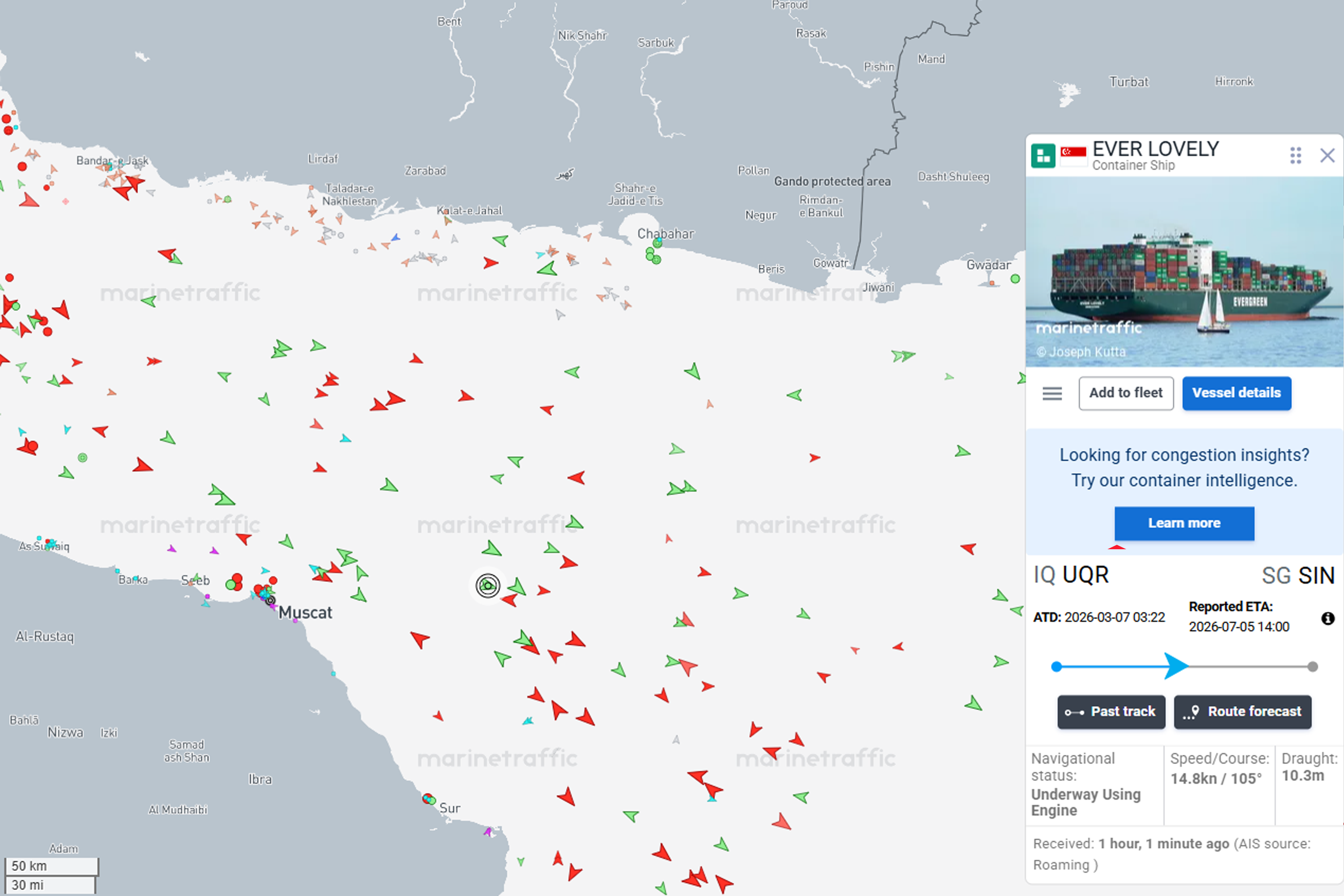Click the Gando protected area label
The height and width of the screenshot is (896, 1344).
[832, 181]
